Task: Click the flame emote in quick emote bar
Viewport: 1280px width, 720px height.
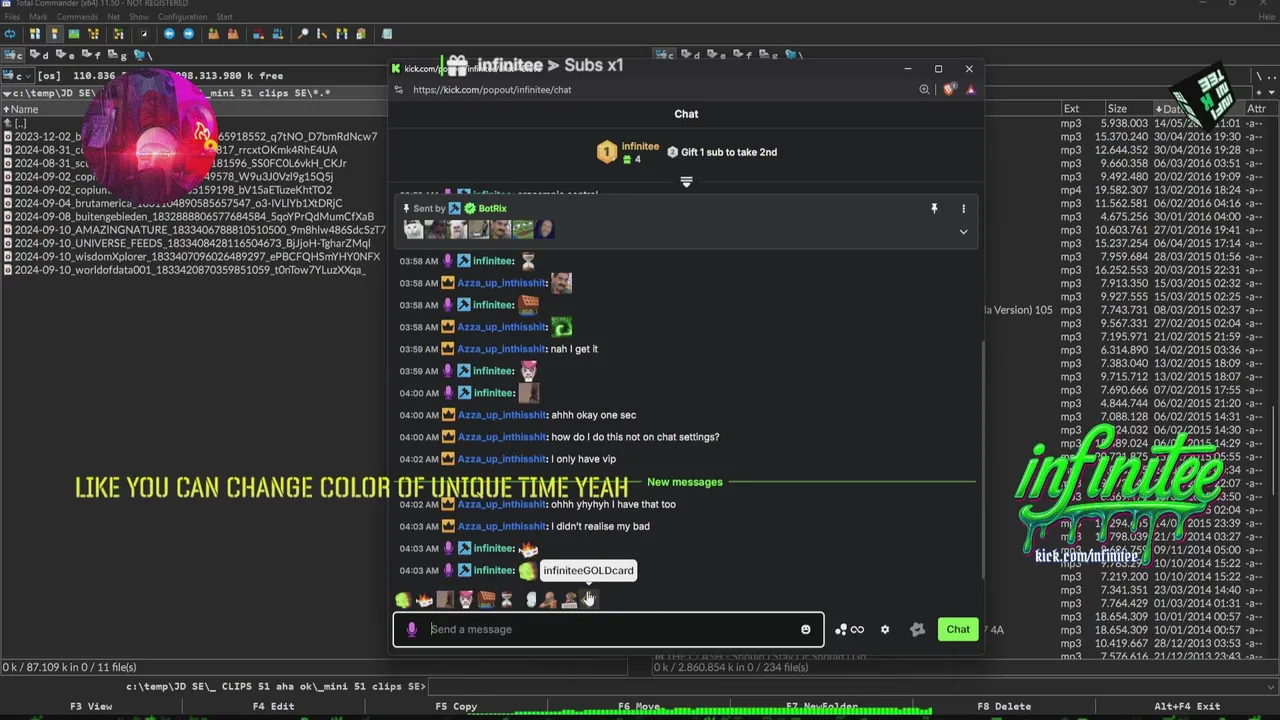Action: [x=424, y=599]
